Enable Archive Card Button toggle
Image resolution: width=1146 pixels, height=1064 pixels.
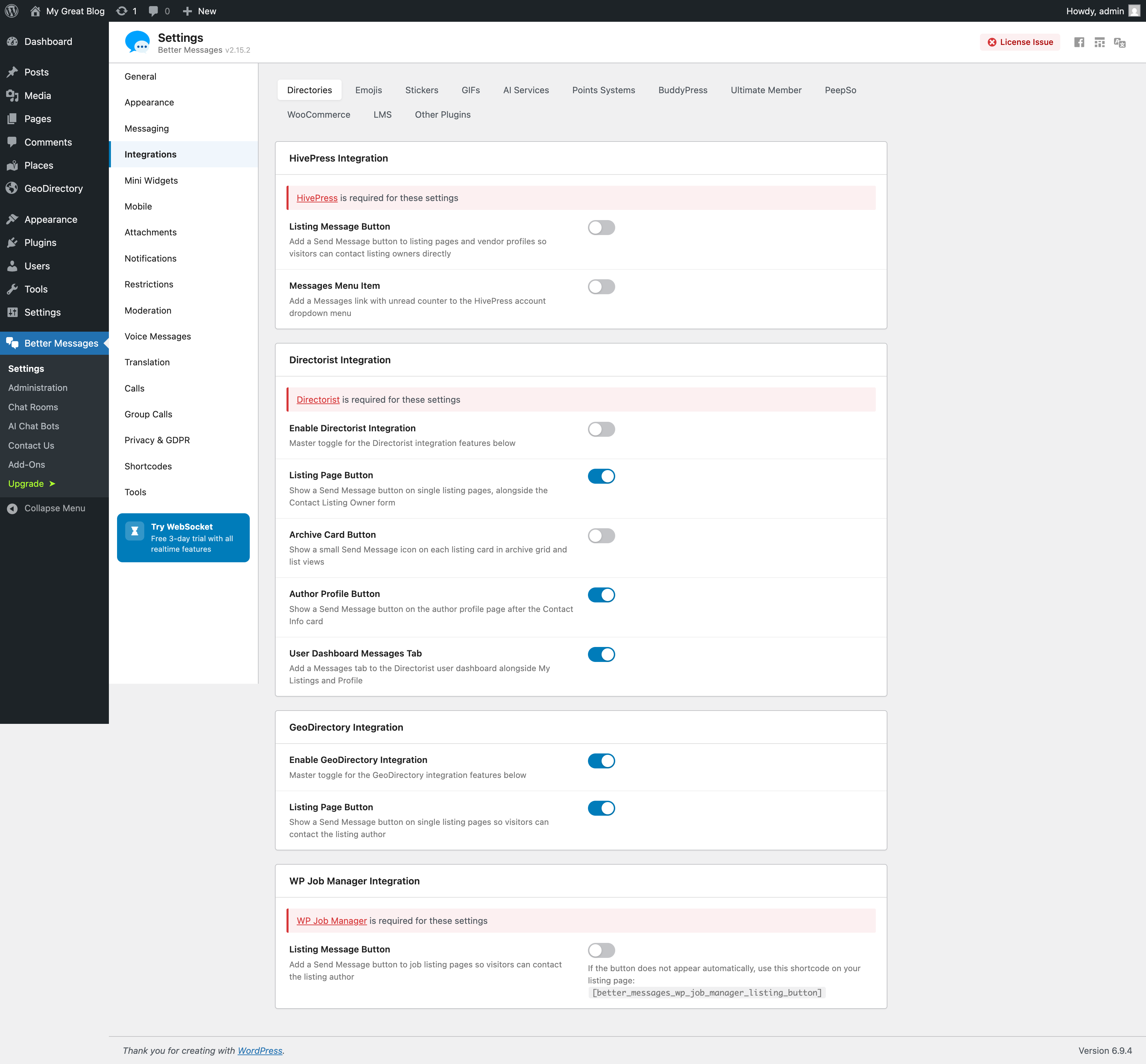pos(601,535)
